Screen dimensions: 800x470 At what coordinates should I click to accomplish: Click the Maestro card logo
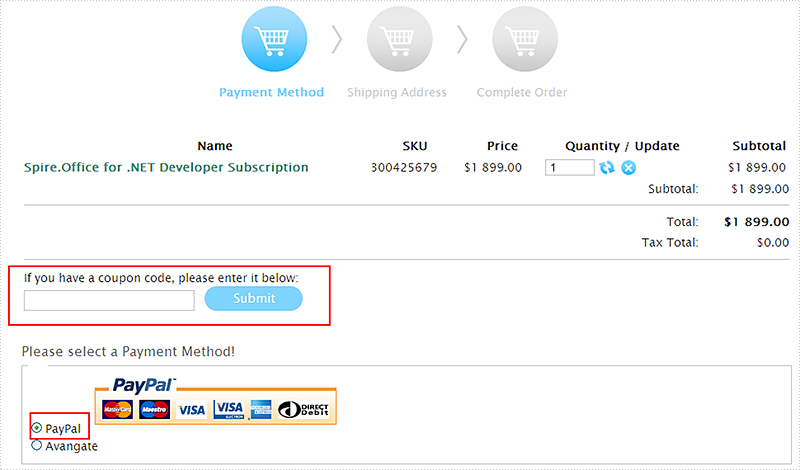click(154, 409)
